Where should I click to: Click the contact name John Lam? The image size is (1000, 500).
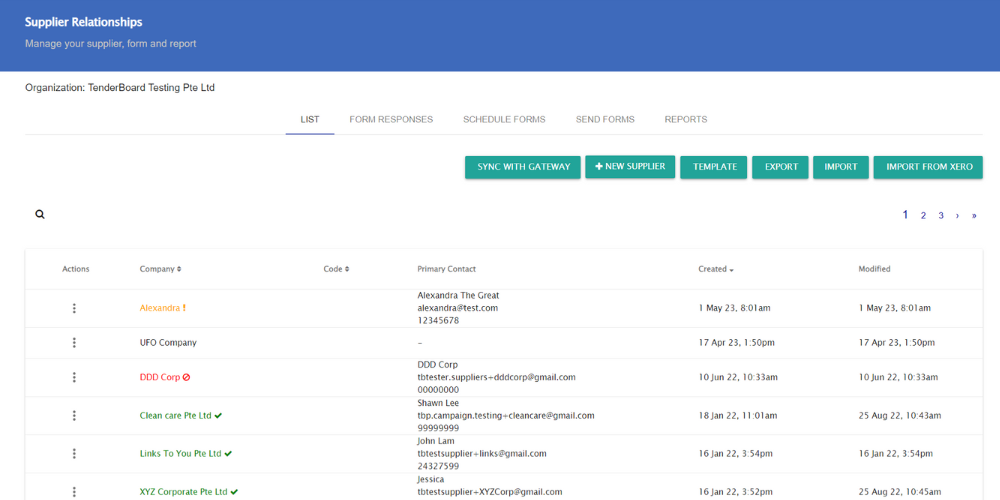435,441
